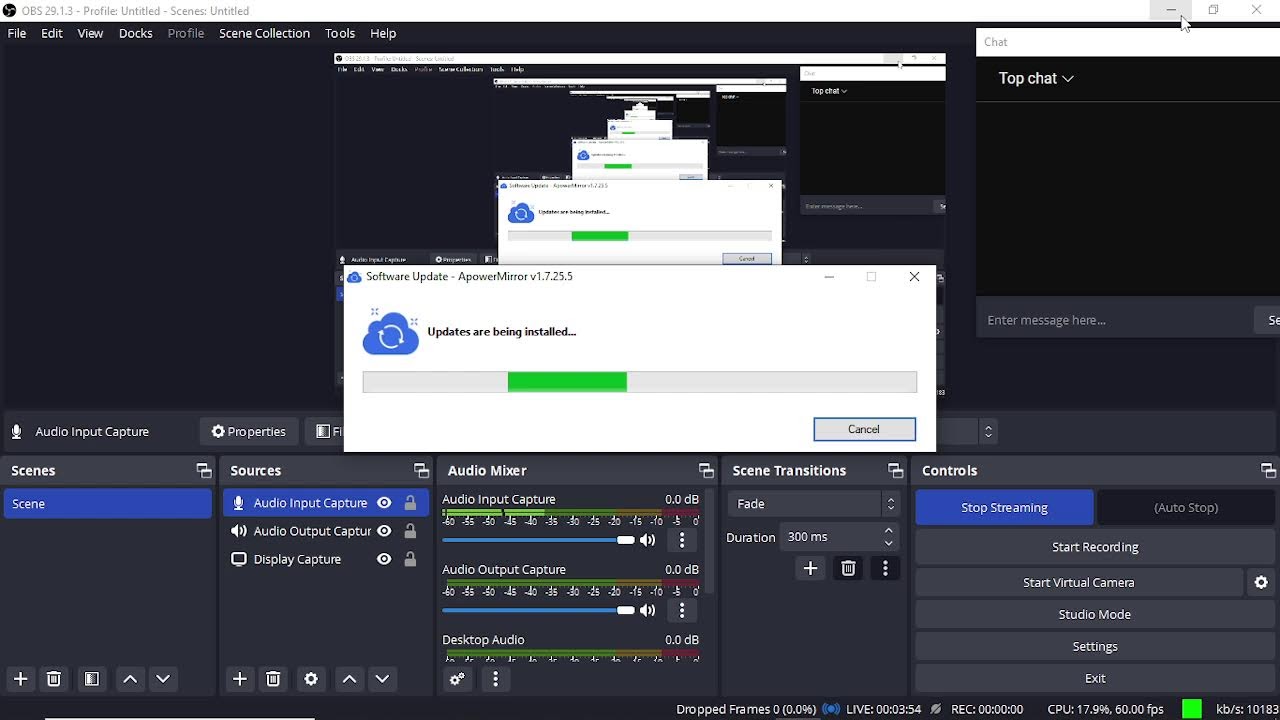Mute Audio Output Capture speaker icon

648,610
